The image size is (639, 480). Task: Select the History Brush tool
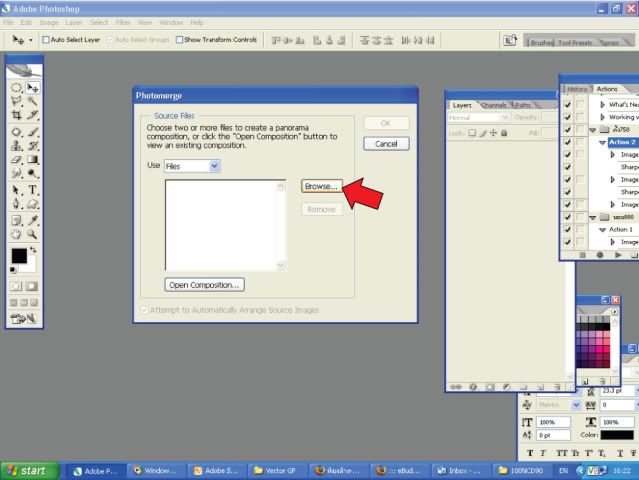tap(32, 146)
